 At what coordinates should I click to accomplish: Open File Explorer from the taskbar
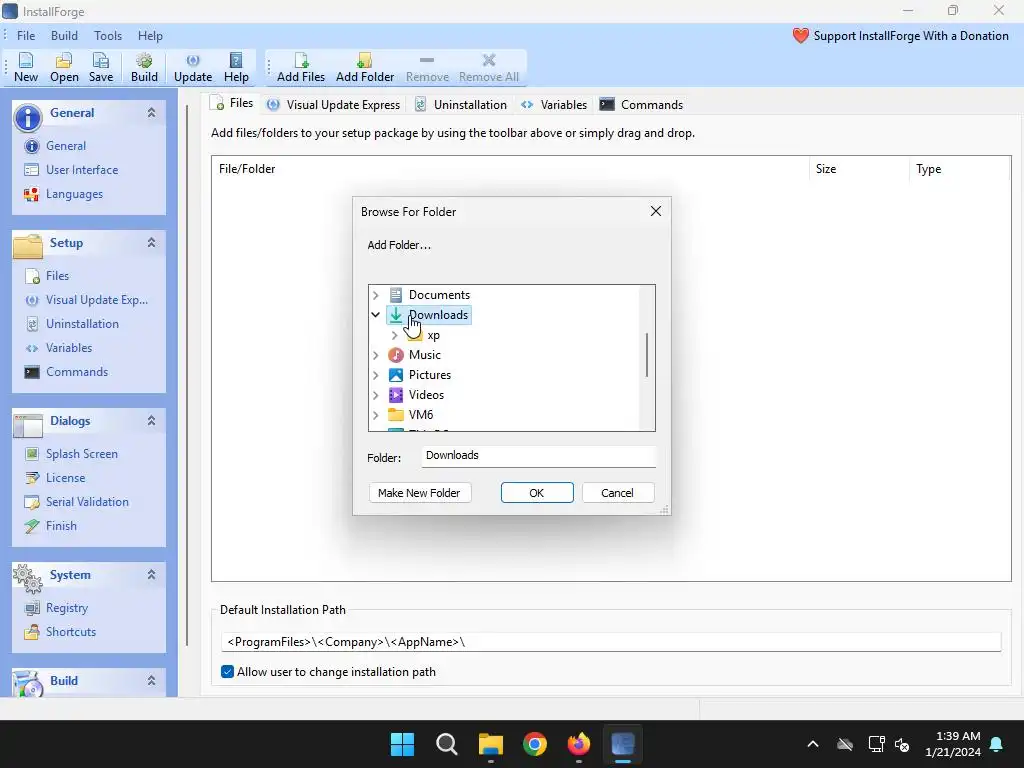click(490, 744)
